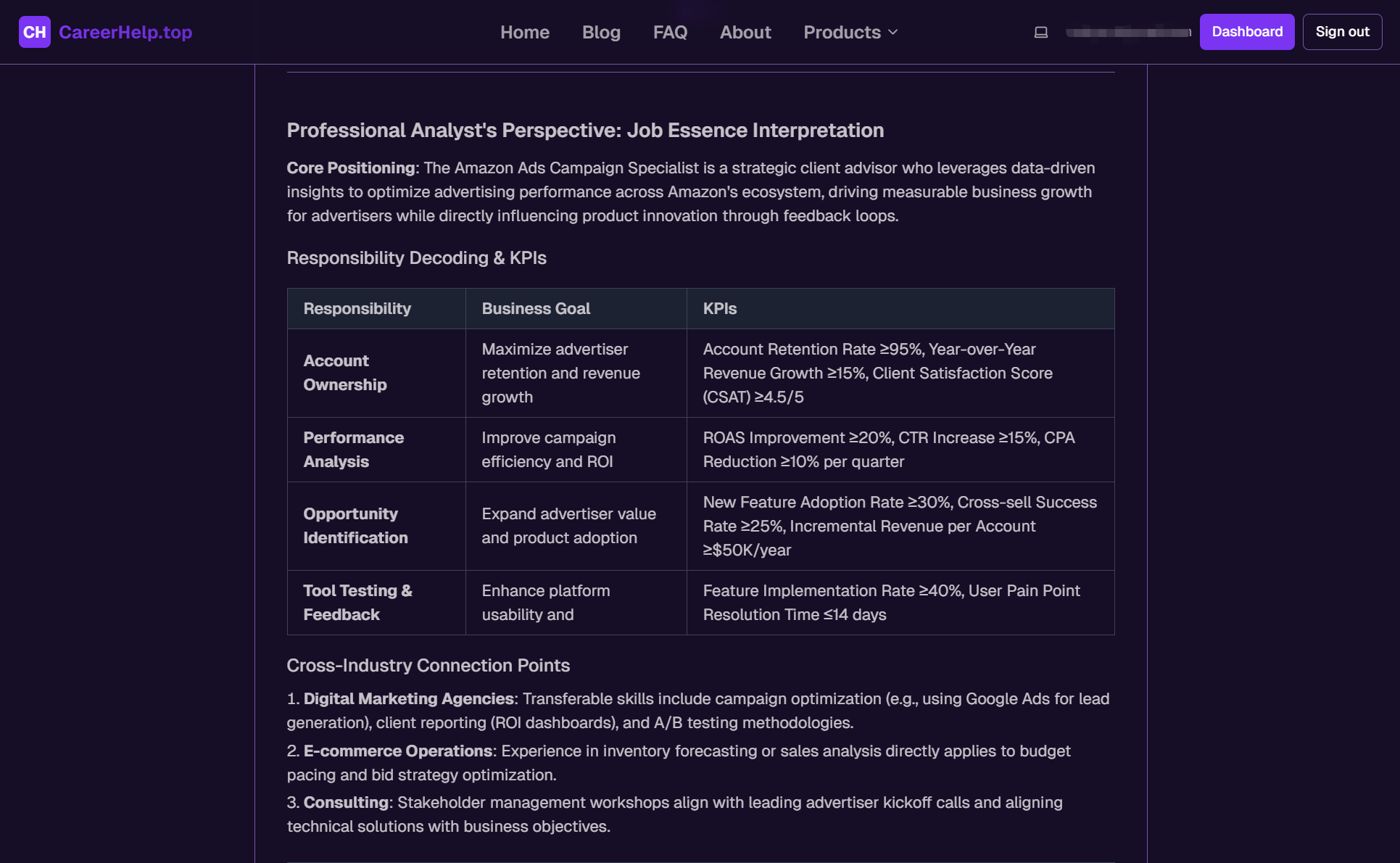The height and width of the screenshot is (863, 1400).
Task: Open the Blog page from the navigation
Action: tap(601, 32)
